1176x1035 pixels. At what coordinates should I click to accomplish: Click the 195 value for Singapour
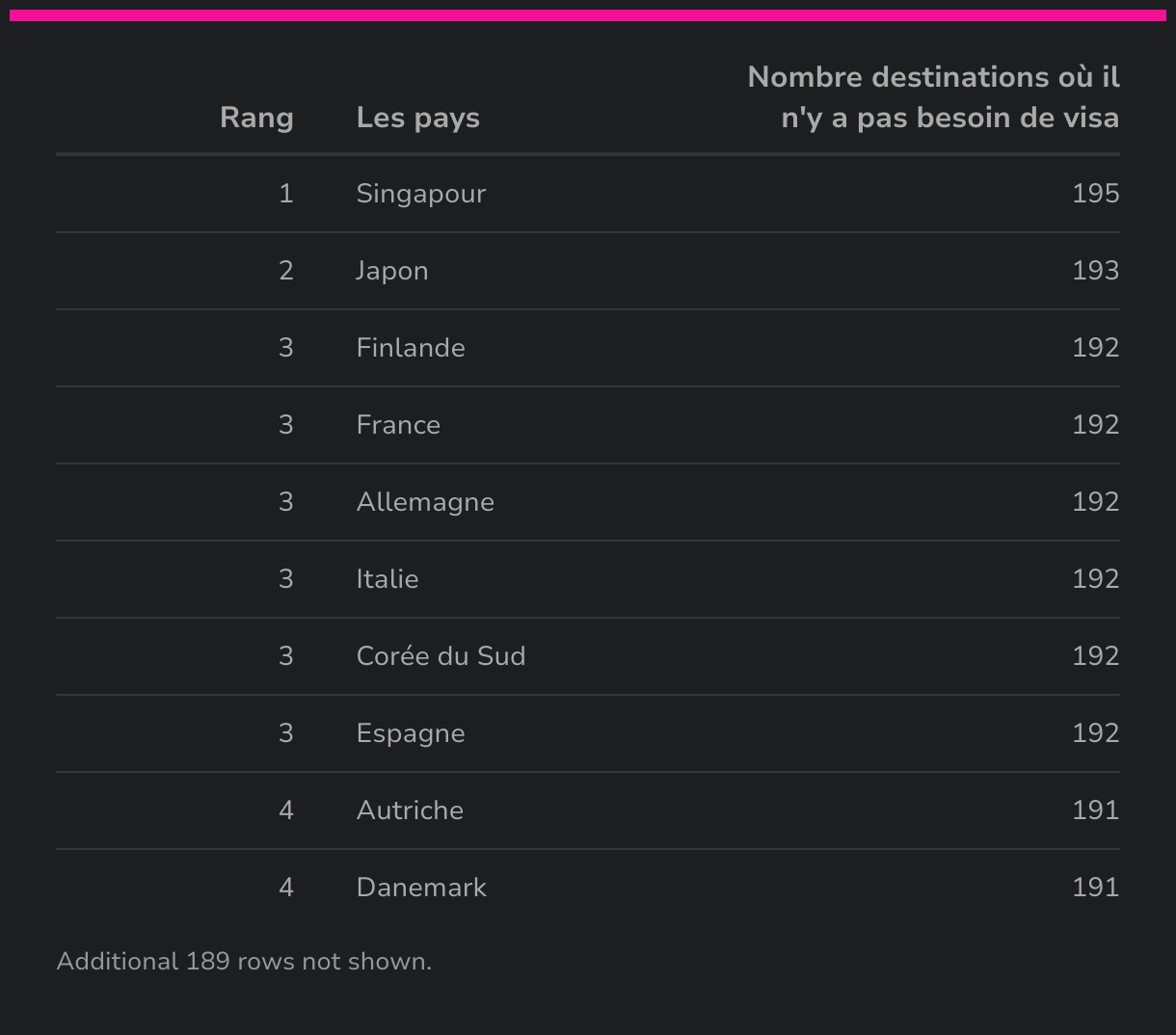tap(1095, 194)
